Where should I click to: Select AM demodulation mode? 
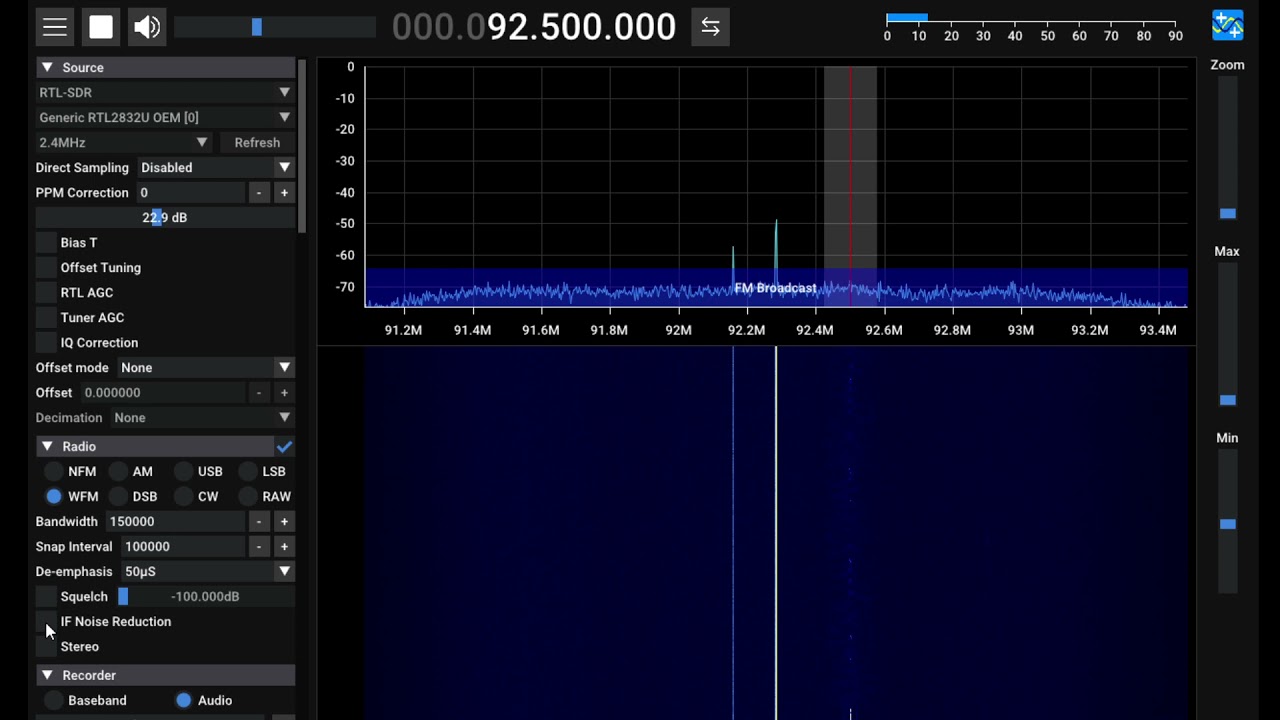click(118, 471)
